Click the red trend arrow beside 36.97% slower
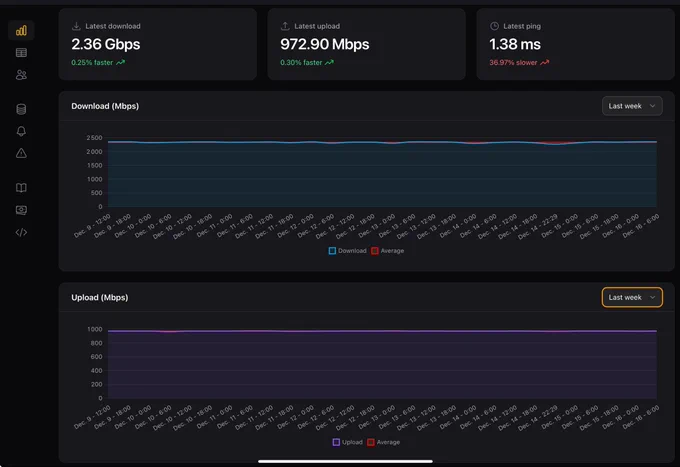The height and width of the screenshot is (467, 680). point(545,62)
